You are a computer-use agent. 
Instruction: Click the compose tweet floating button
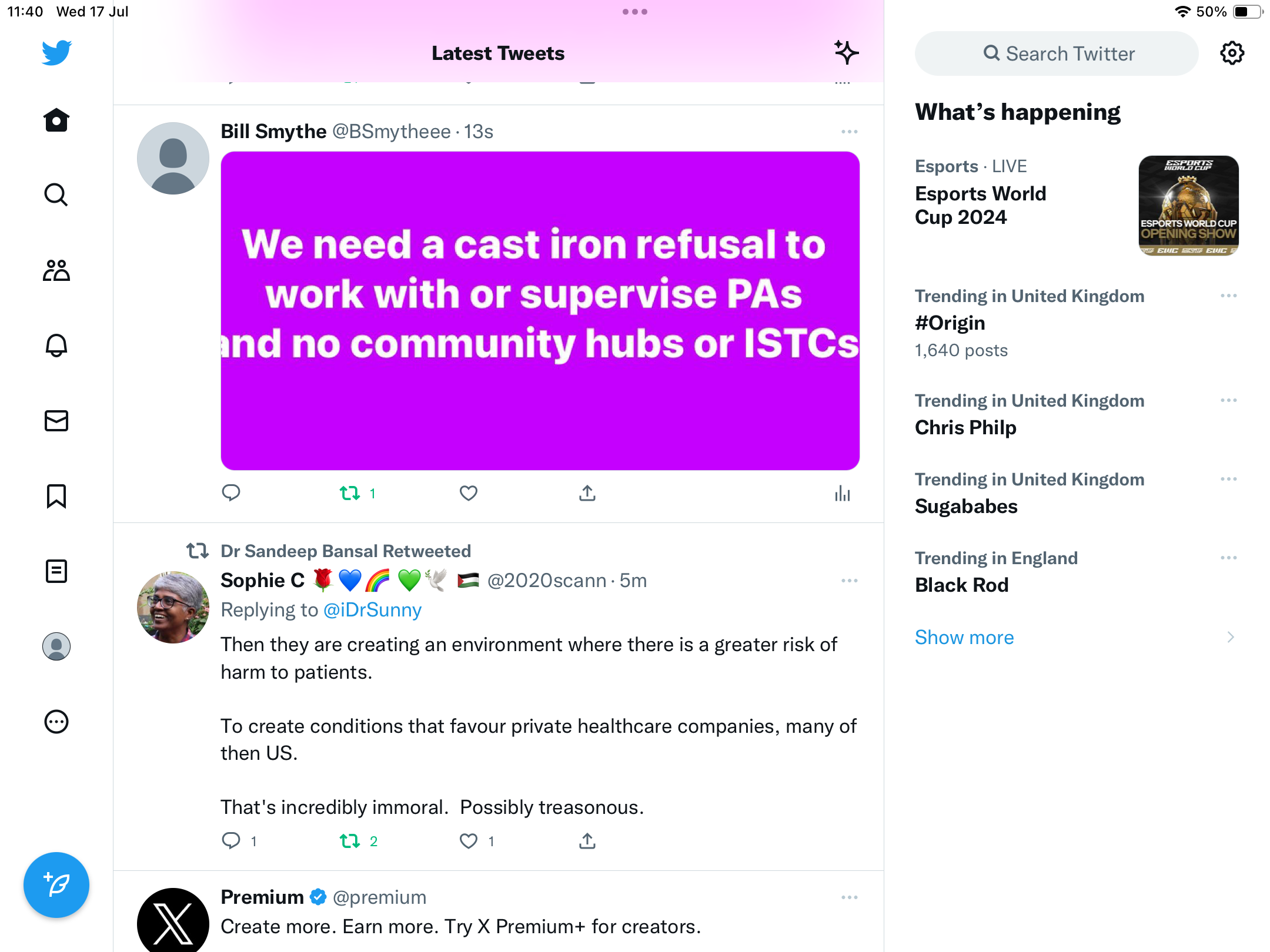(x=56, y=884)
